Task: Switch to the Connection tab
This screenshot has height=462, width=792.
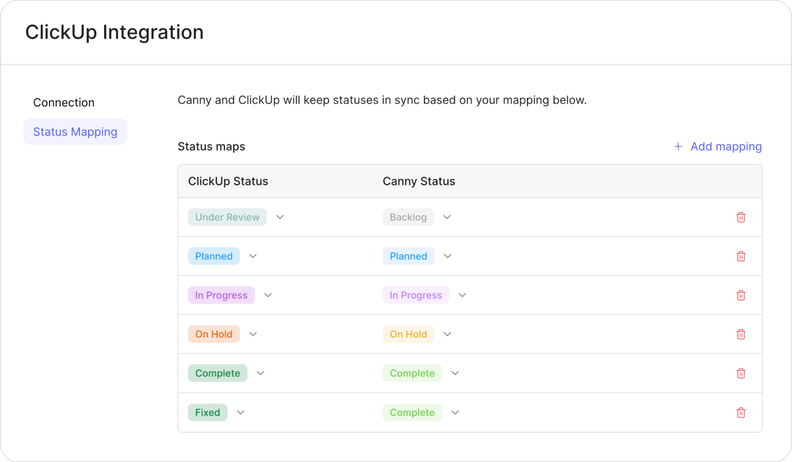Action: point(64,102)
